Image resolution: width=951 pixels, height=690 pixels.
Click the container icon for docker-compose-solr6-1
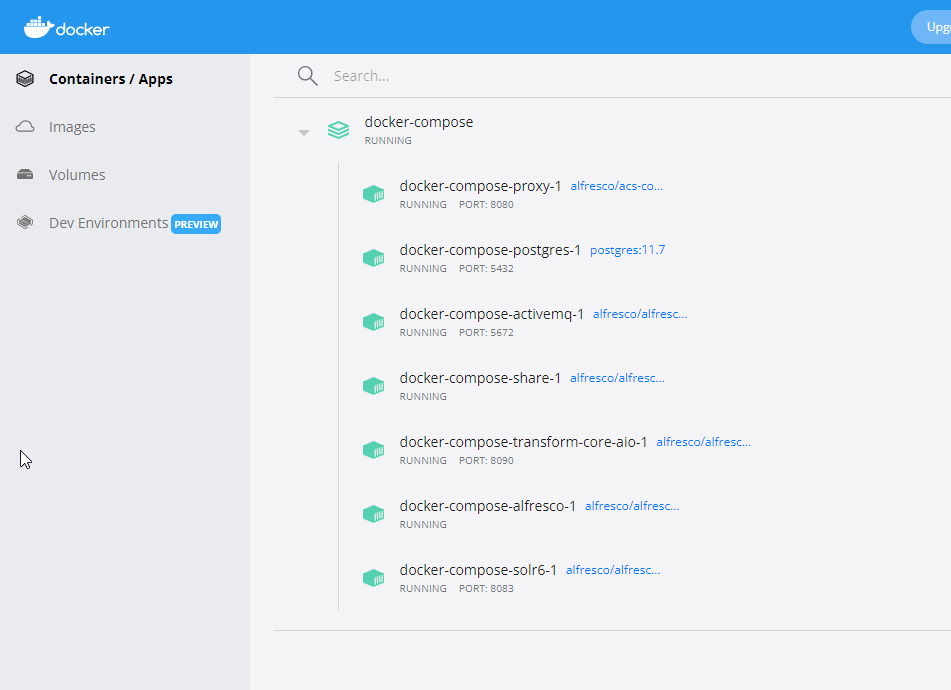coord(374,577)
